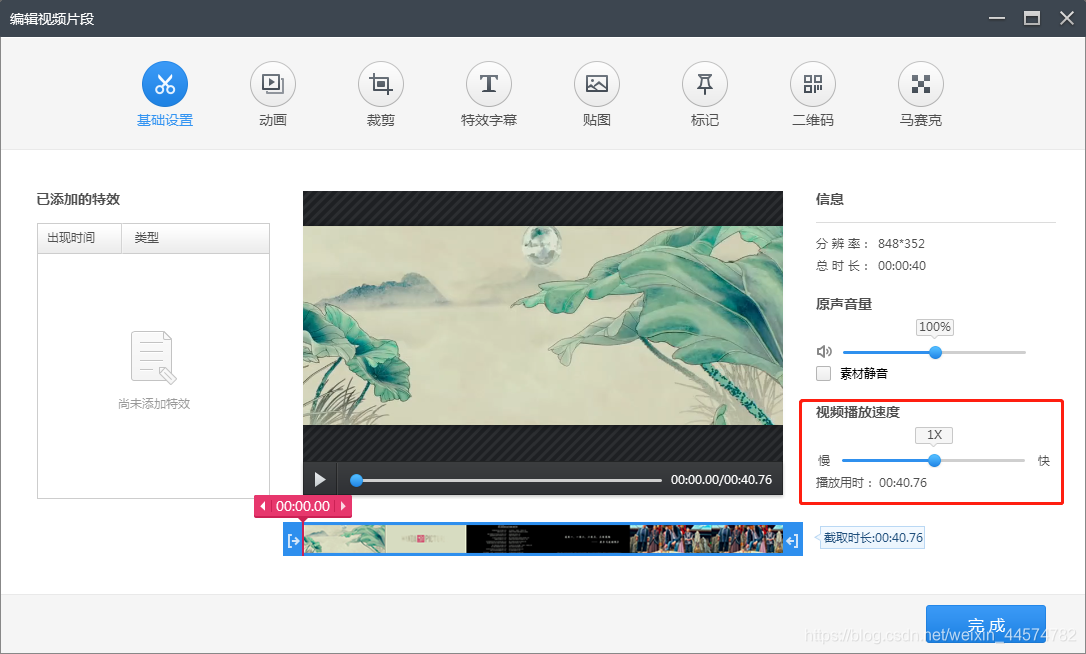Click the lotus frame thumbnail in timeline
Viewport: 1086px width, 654px height.
344,539
